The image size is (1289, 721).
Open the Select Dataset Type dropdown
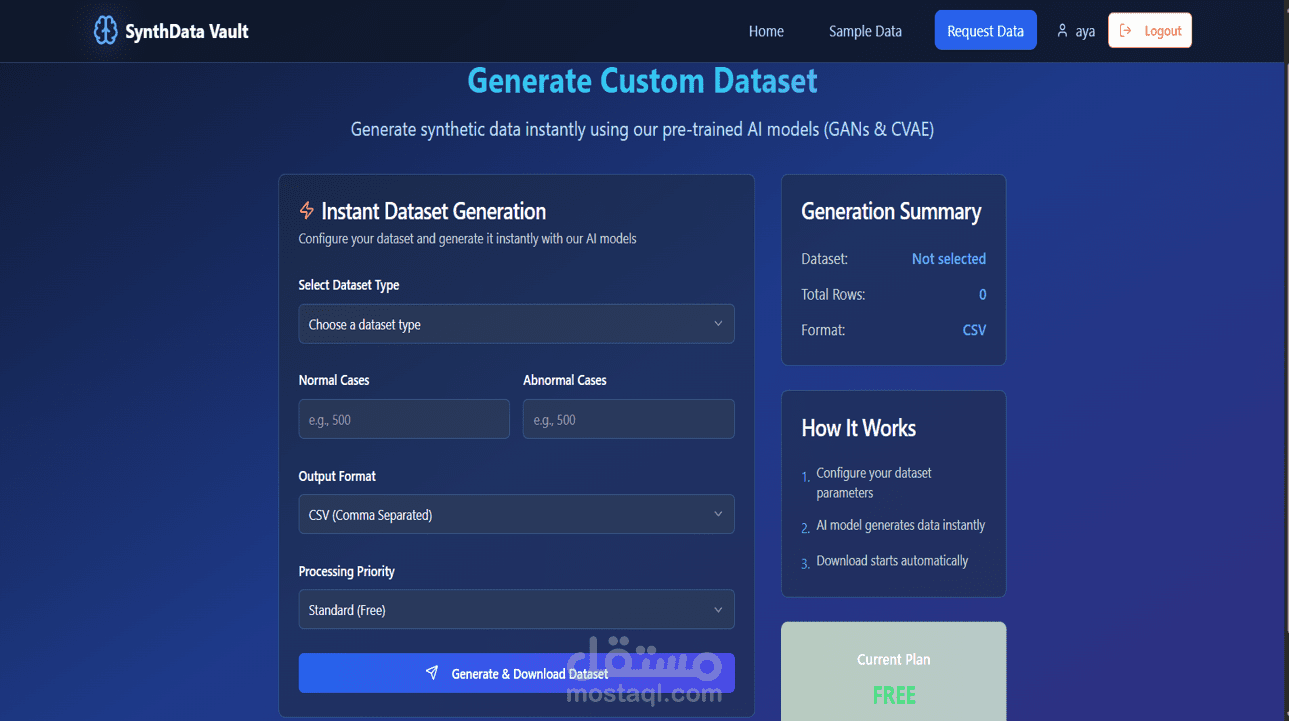[516, 324]
